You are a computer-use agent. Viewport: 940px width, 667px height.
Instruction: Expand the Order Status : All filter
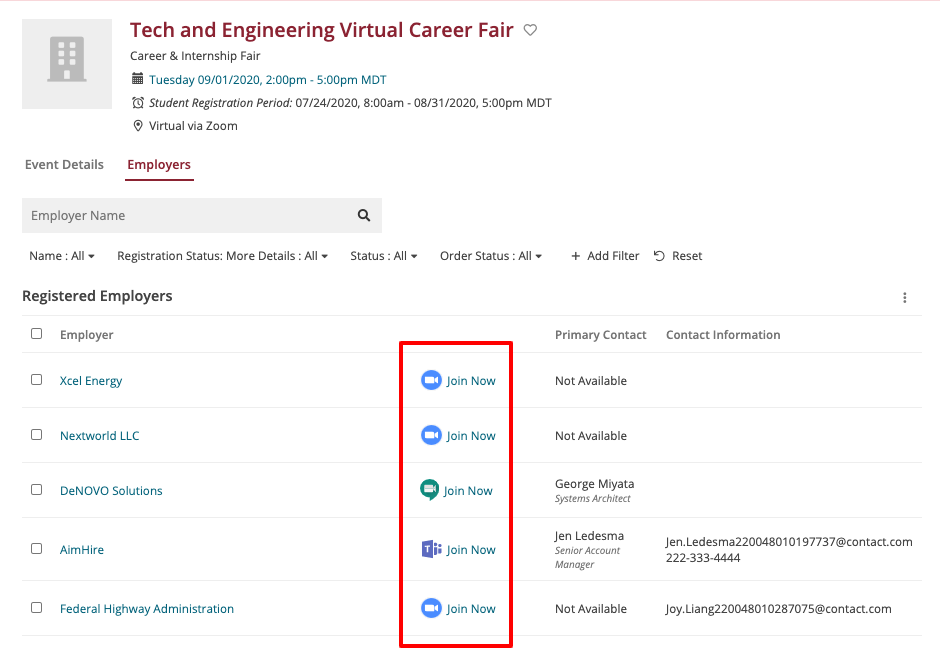(490, 256)
